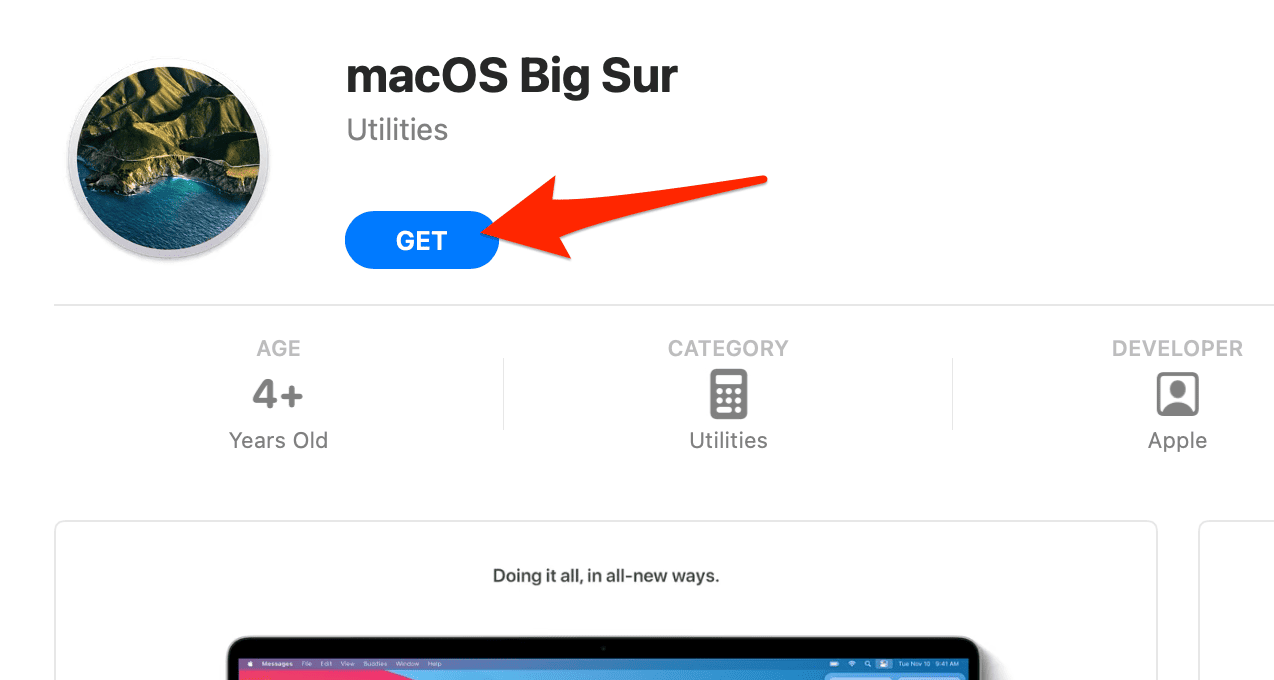Click the Years Old age label
1274x680 pixels.
(278, 441)
